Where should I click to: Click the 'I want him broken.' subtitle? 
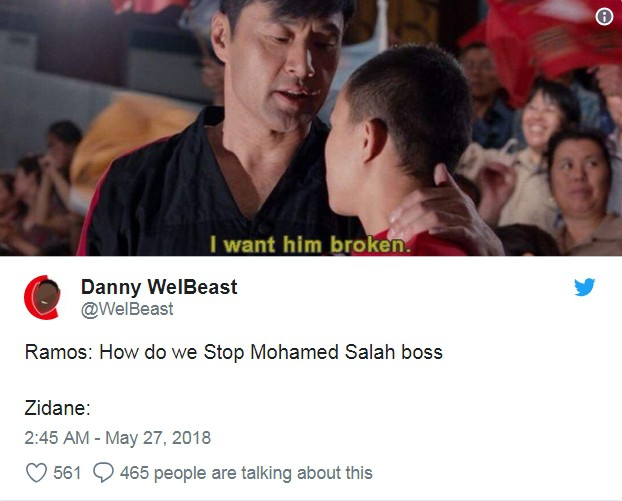309,244
